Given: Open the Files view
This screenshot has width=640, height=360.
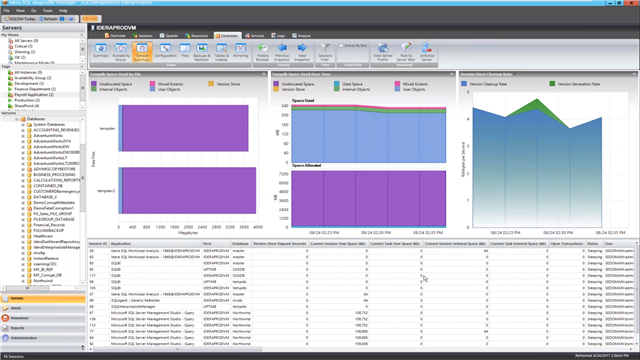Looking at the screenshot, I should click(185, 51).
